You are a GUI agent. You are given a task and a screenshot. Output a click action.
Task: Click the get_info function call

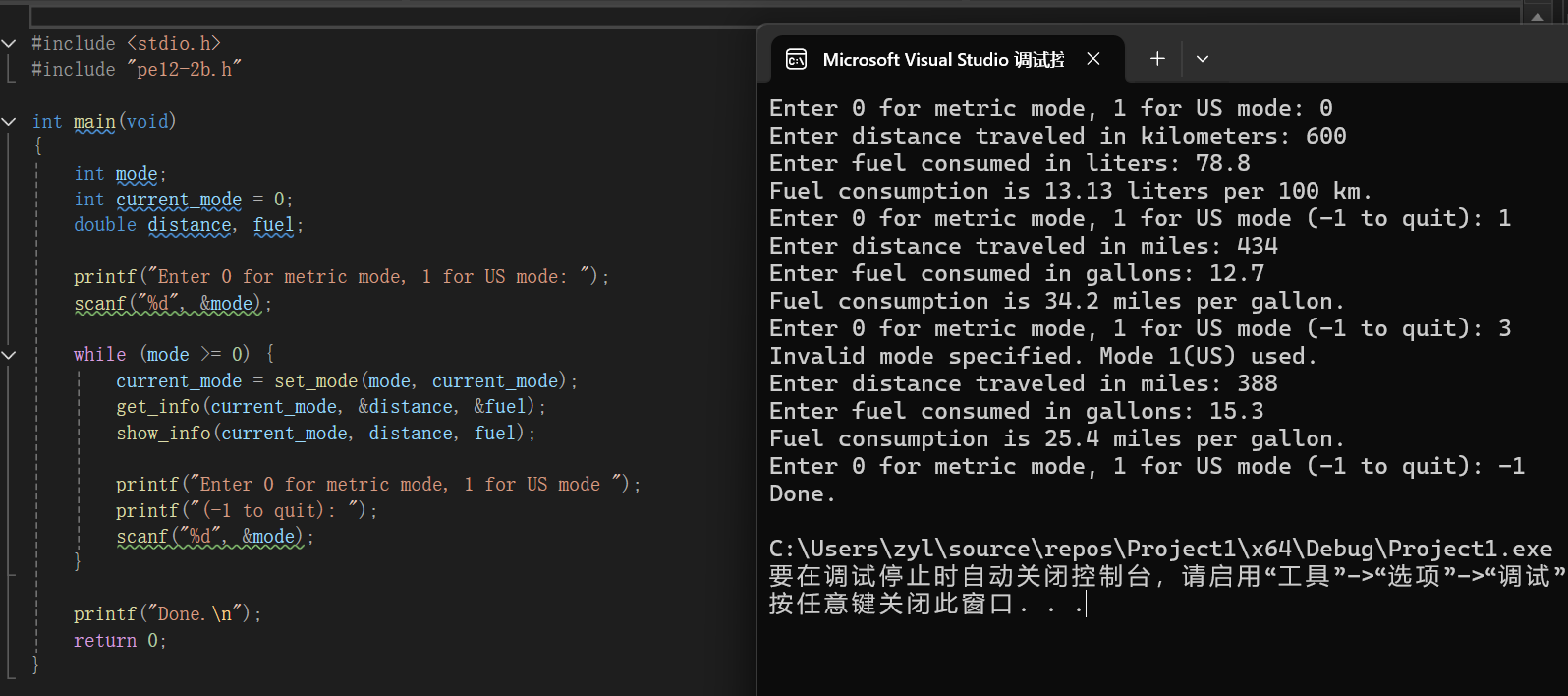pos(158,406)
